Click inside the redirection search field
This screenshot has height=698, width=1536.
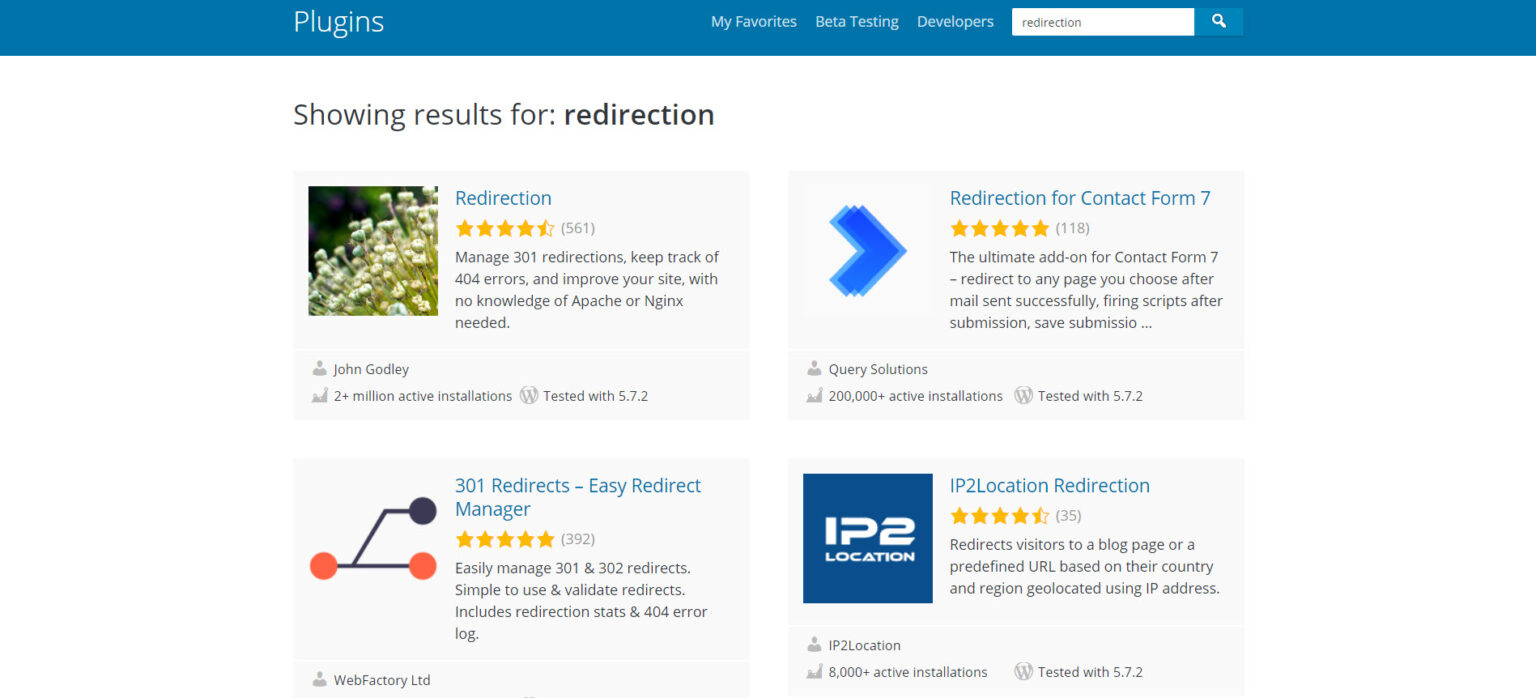pyautogui.click(x=1100, y=21)
